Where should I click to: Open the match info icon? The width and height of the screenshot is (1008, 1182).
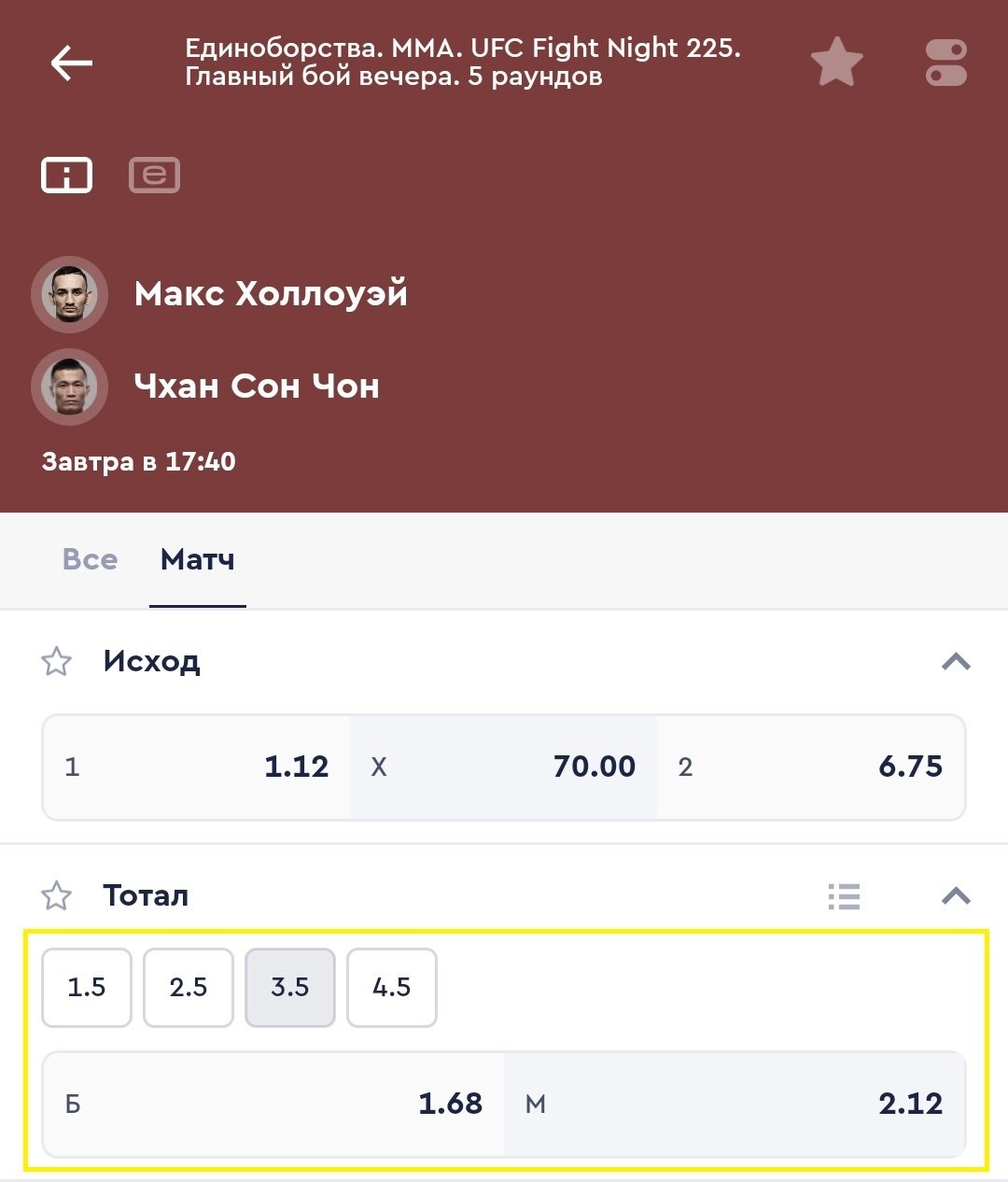(66, 175)
